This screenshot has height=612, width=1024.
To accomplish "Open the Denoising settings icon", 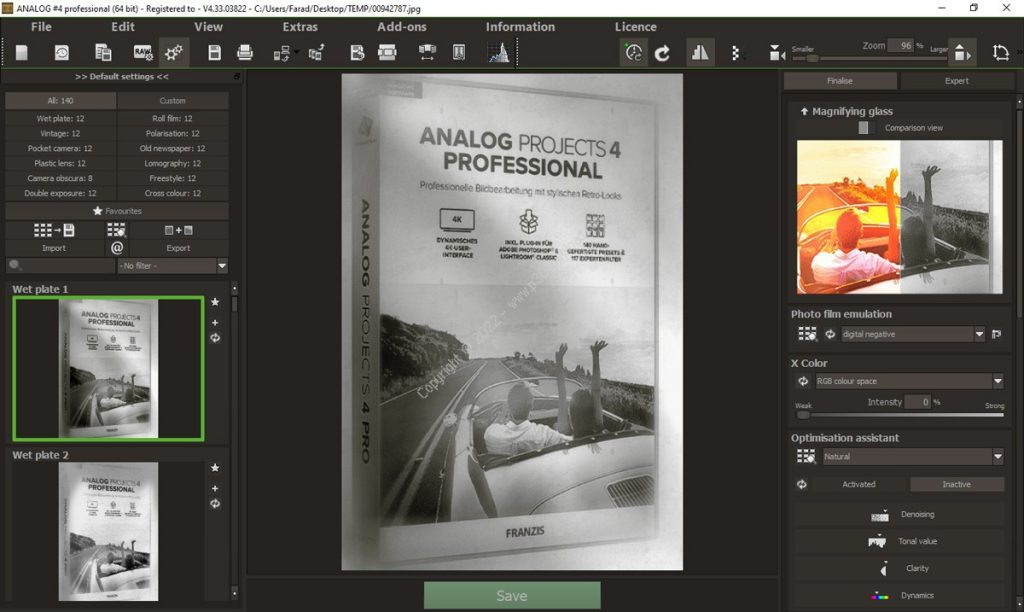I will tap(880, 514).
